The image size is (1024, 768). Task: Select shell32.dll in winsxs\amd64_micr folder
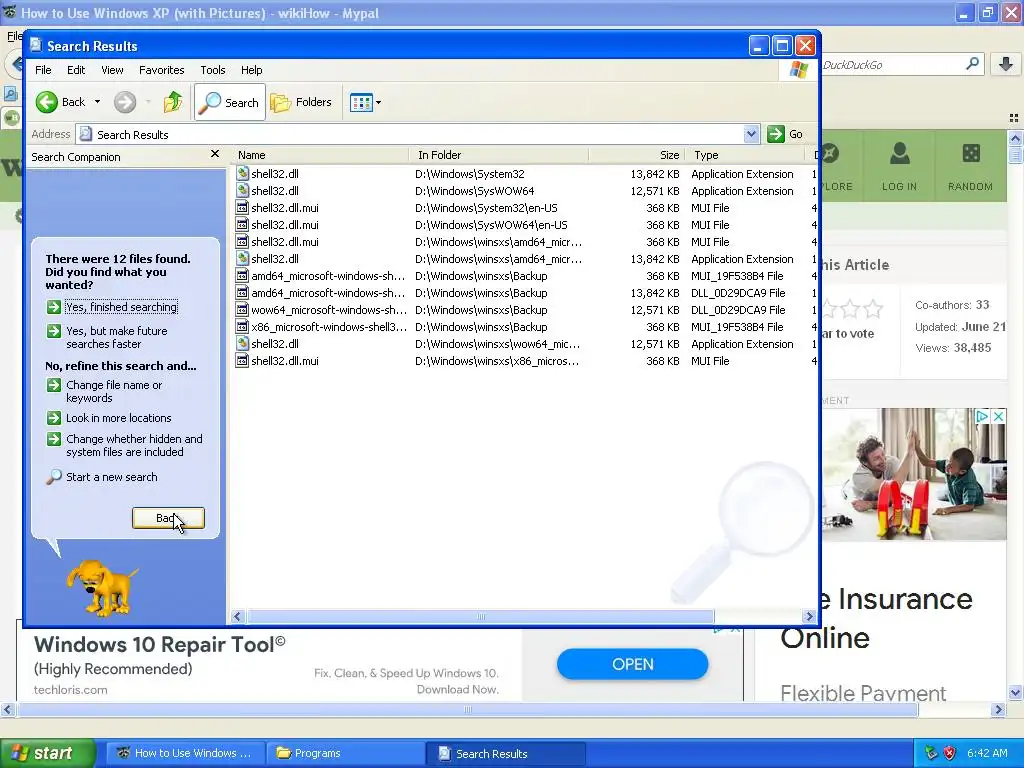pos(274,259)
